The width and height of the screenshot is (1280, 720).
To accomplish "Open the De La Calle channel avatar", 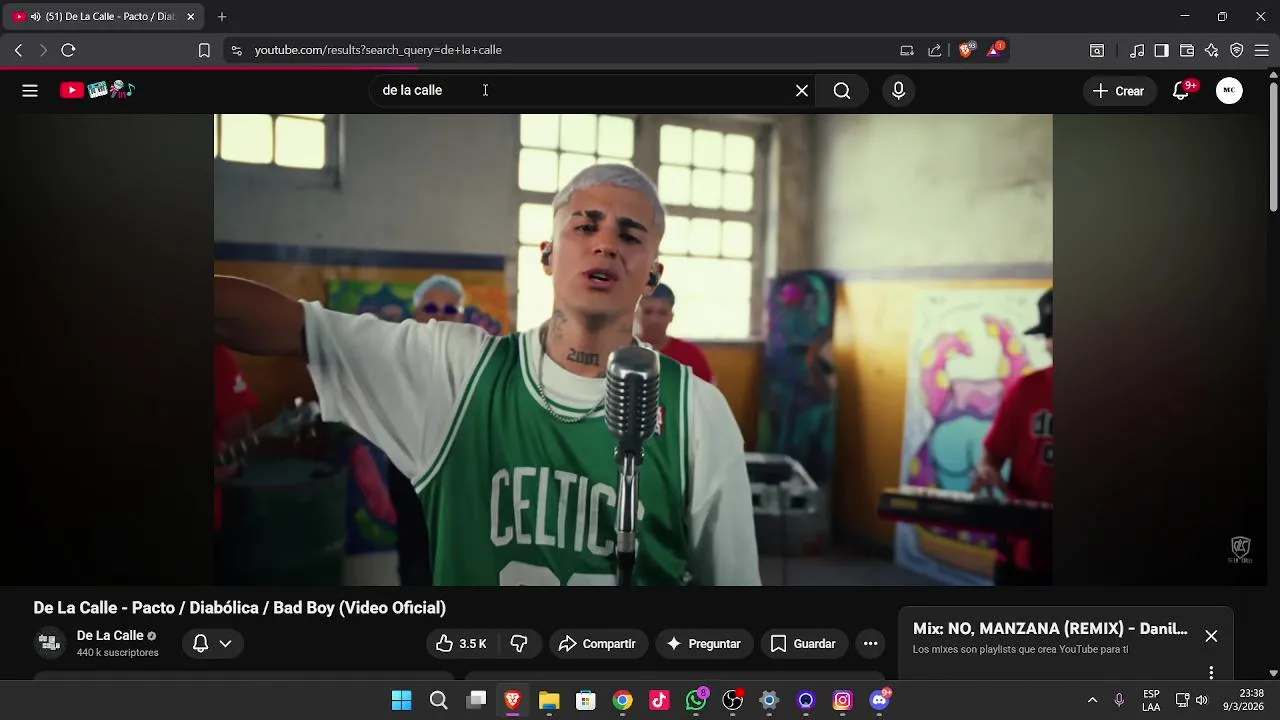I will point(49,643).
